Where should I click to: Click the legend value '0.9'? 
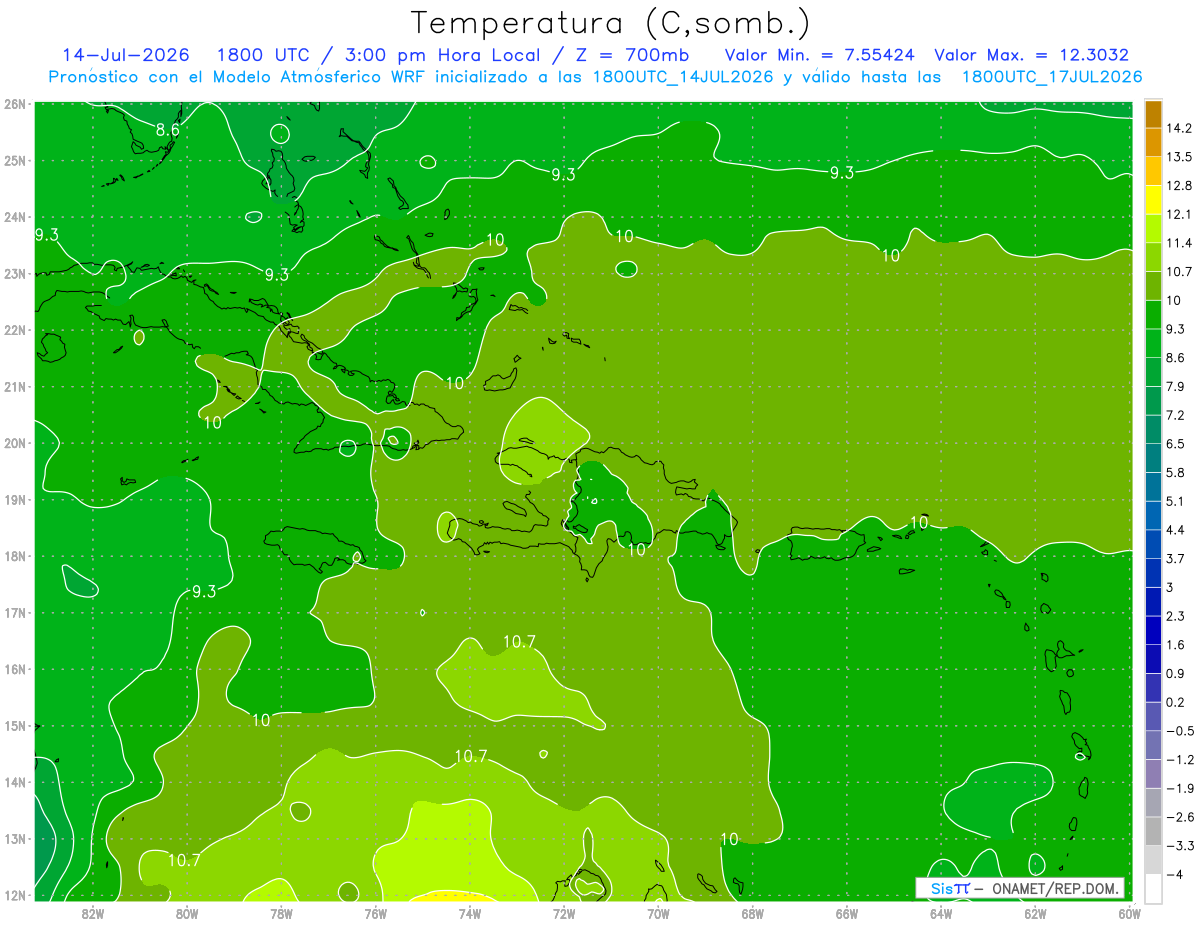1175,673
